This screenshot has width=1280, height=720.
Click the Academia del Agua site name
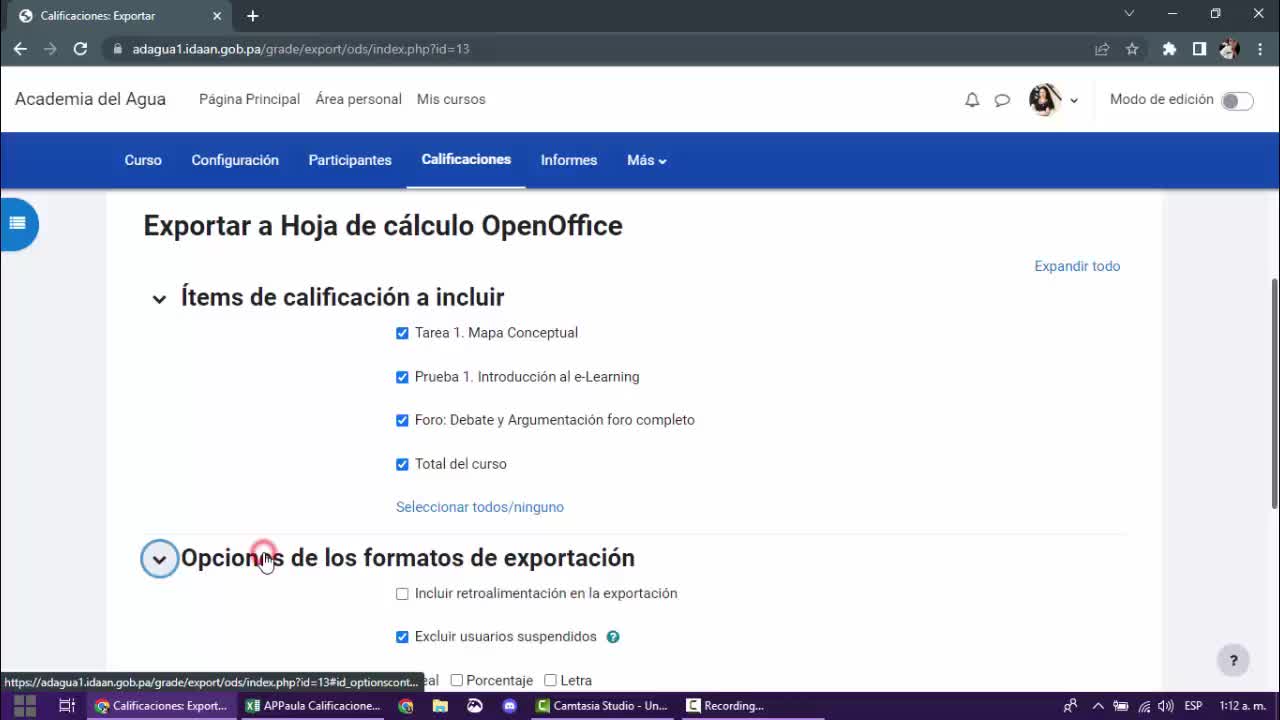click(90, 99)
